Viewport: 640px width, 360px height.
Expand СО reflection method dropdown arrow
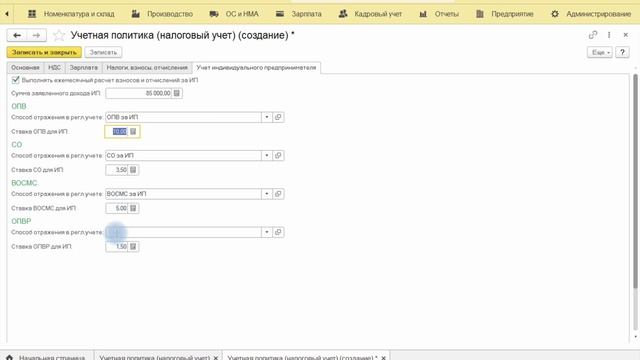point(267,156)
